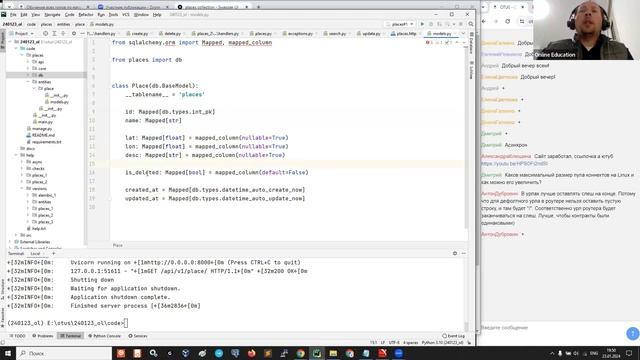Open the Problems tool window
The image size is (640, 360).
[x=43, y=336]
